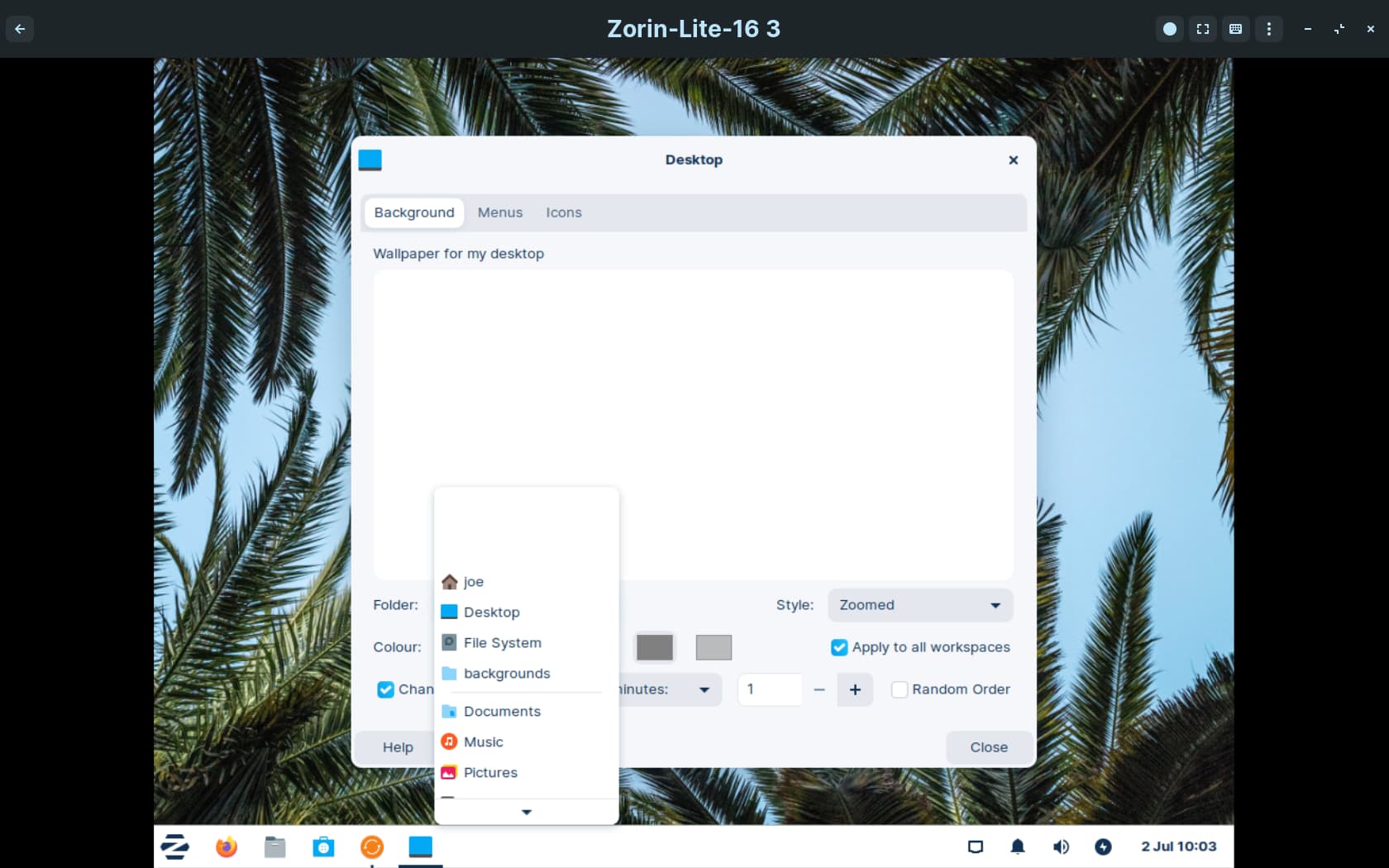
Task: Open the Software store taskbar icon
Action: [323, 847]
